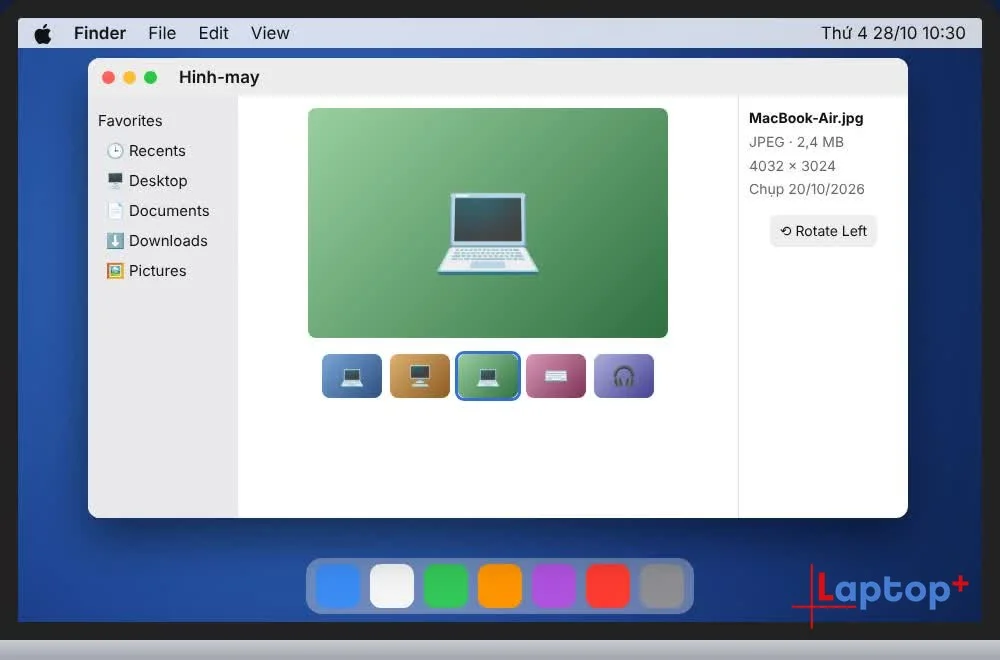Click the date and time clock

click(x=893, y=33)
